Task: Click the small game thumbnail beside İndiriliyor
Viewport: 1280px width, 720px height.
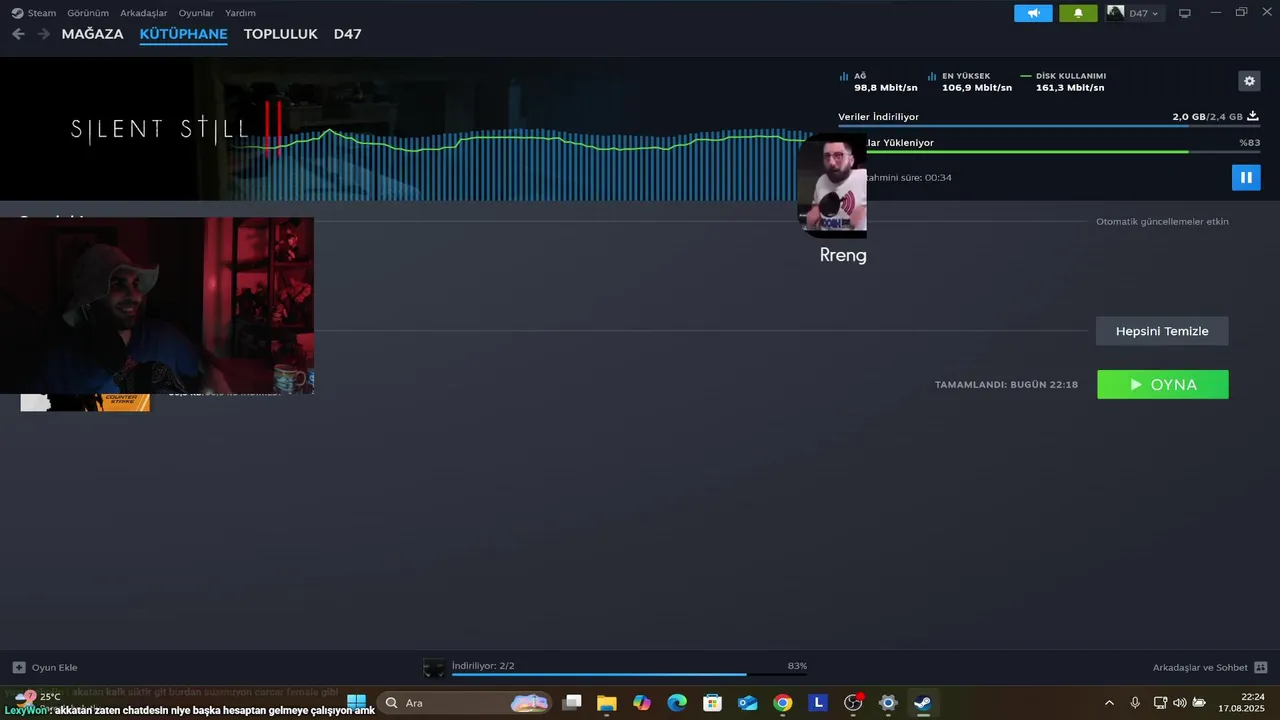Action: [x=434, y=667]
